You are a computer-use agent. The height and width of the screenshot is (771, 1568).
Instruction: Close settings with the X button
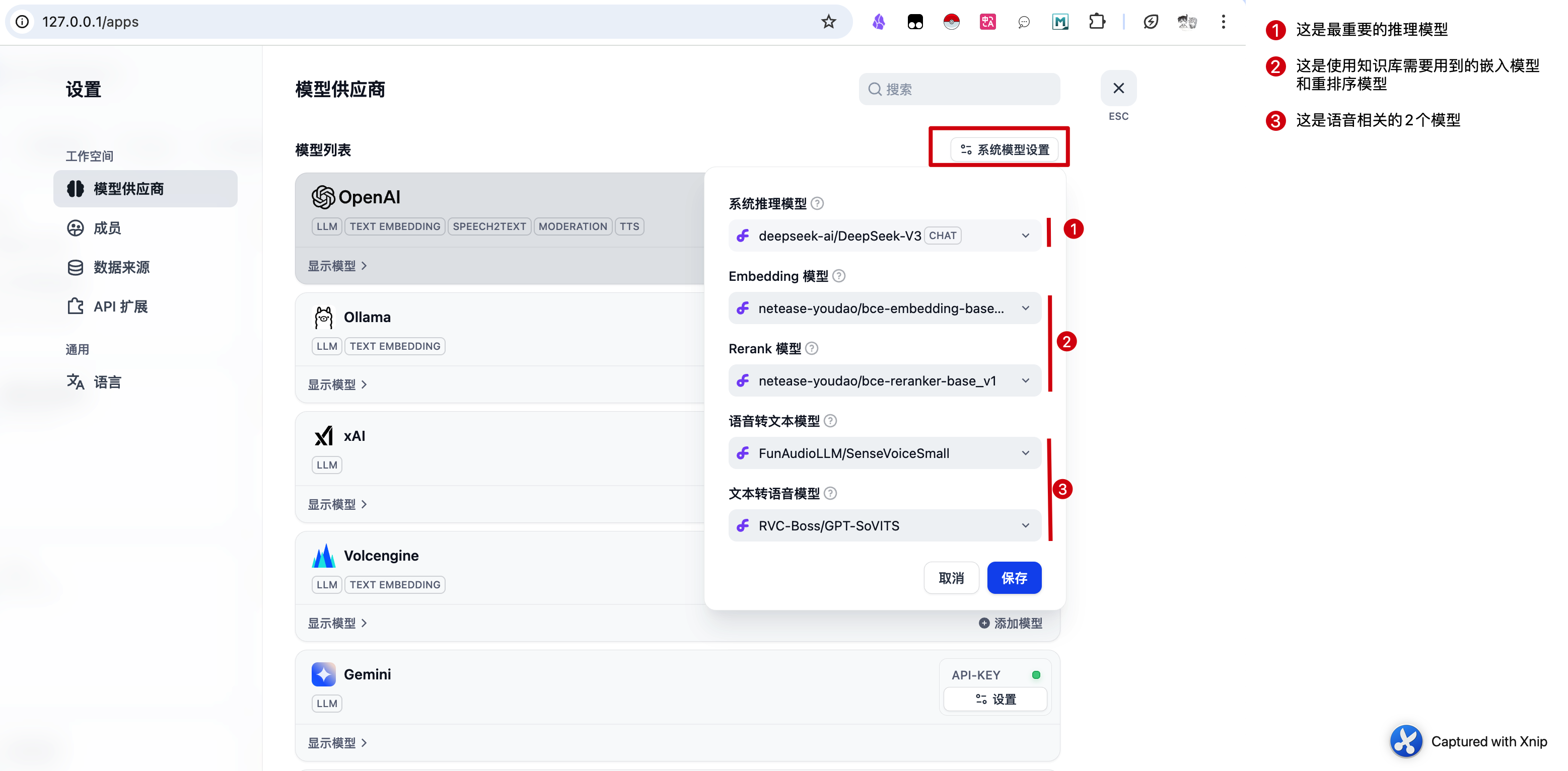(x=1118, y=88)
